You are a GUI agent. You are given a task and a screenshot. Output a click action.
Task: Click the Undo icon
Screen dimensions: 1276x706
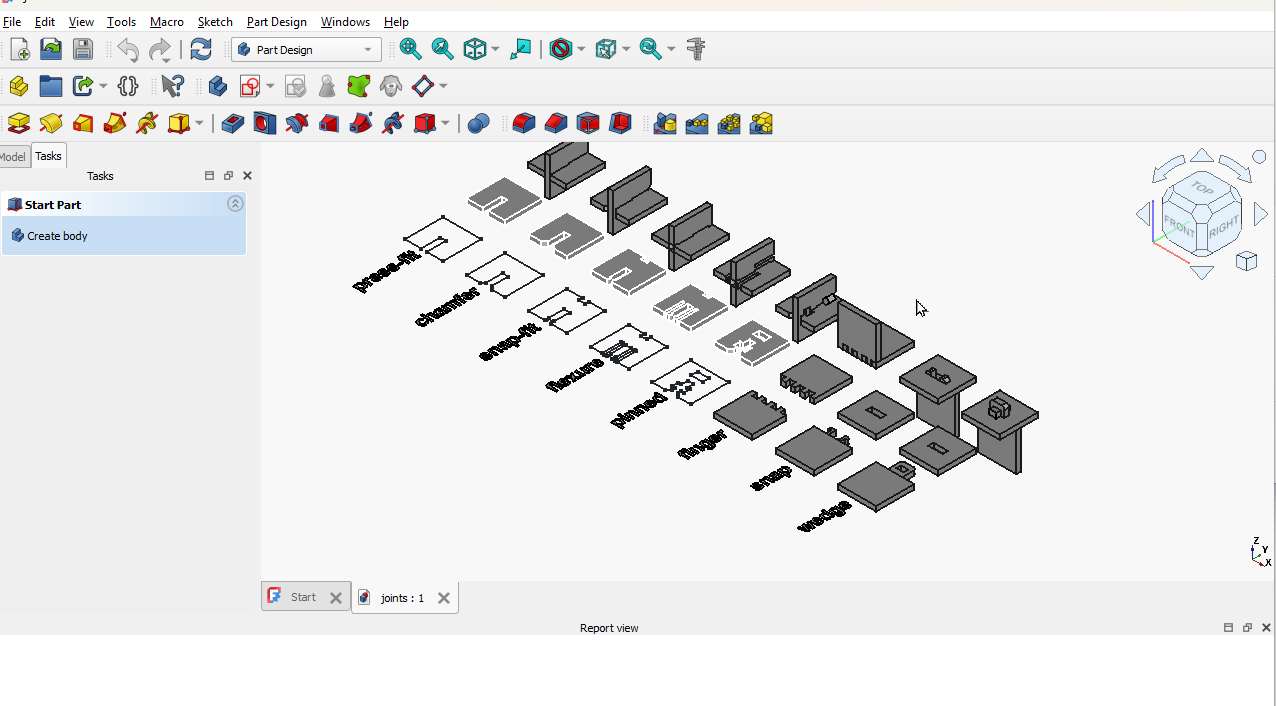[128, 48]
